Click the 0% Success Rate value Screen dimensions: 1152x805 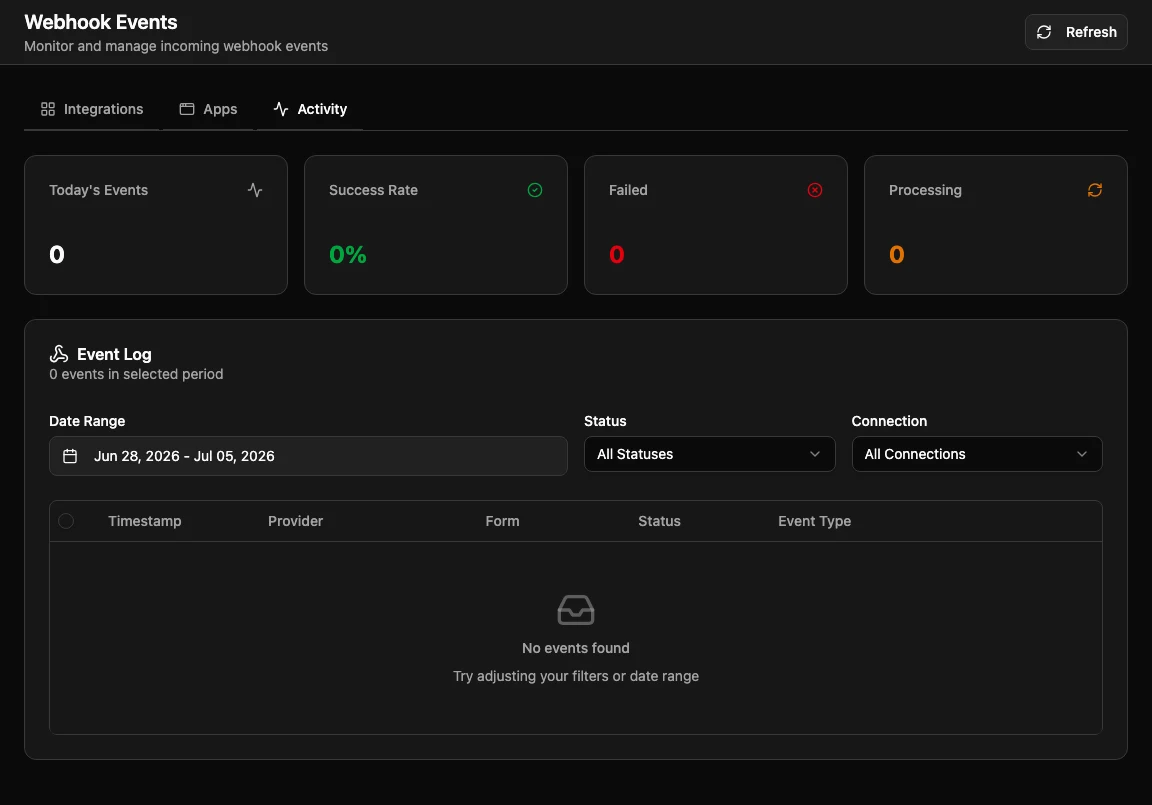(x=348, y=254)
